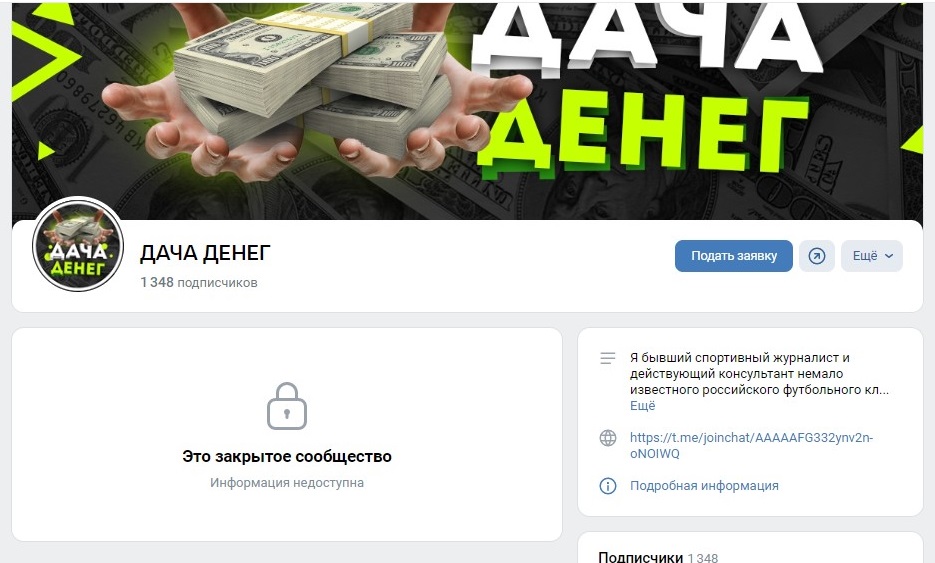Open the Подробная информация link
935x563 pixels.
[704, 486]
